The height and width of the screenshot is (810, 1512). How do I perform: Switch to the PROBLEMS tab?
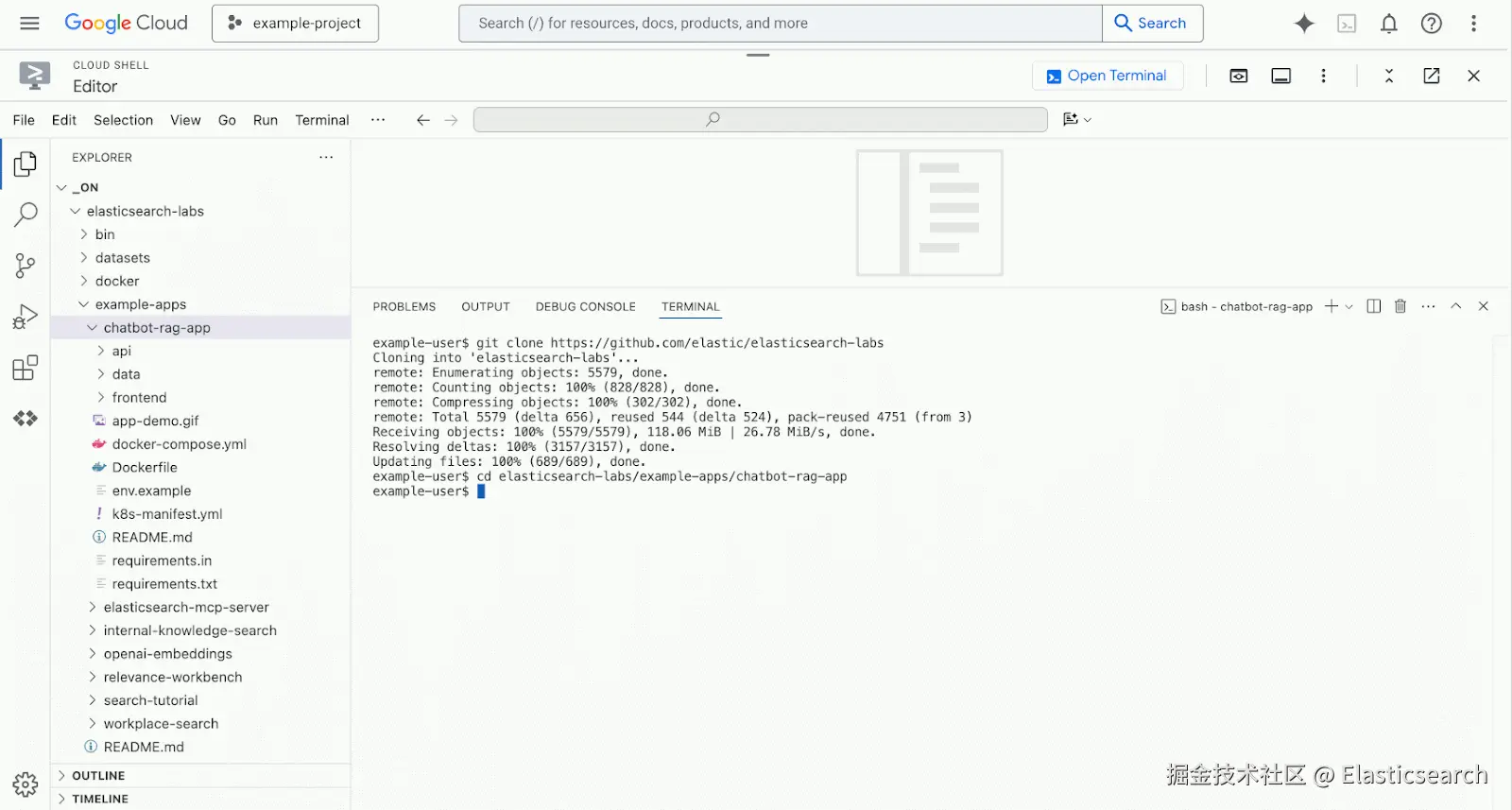pyautogui.click(x=404, y=307)
